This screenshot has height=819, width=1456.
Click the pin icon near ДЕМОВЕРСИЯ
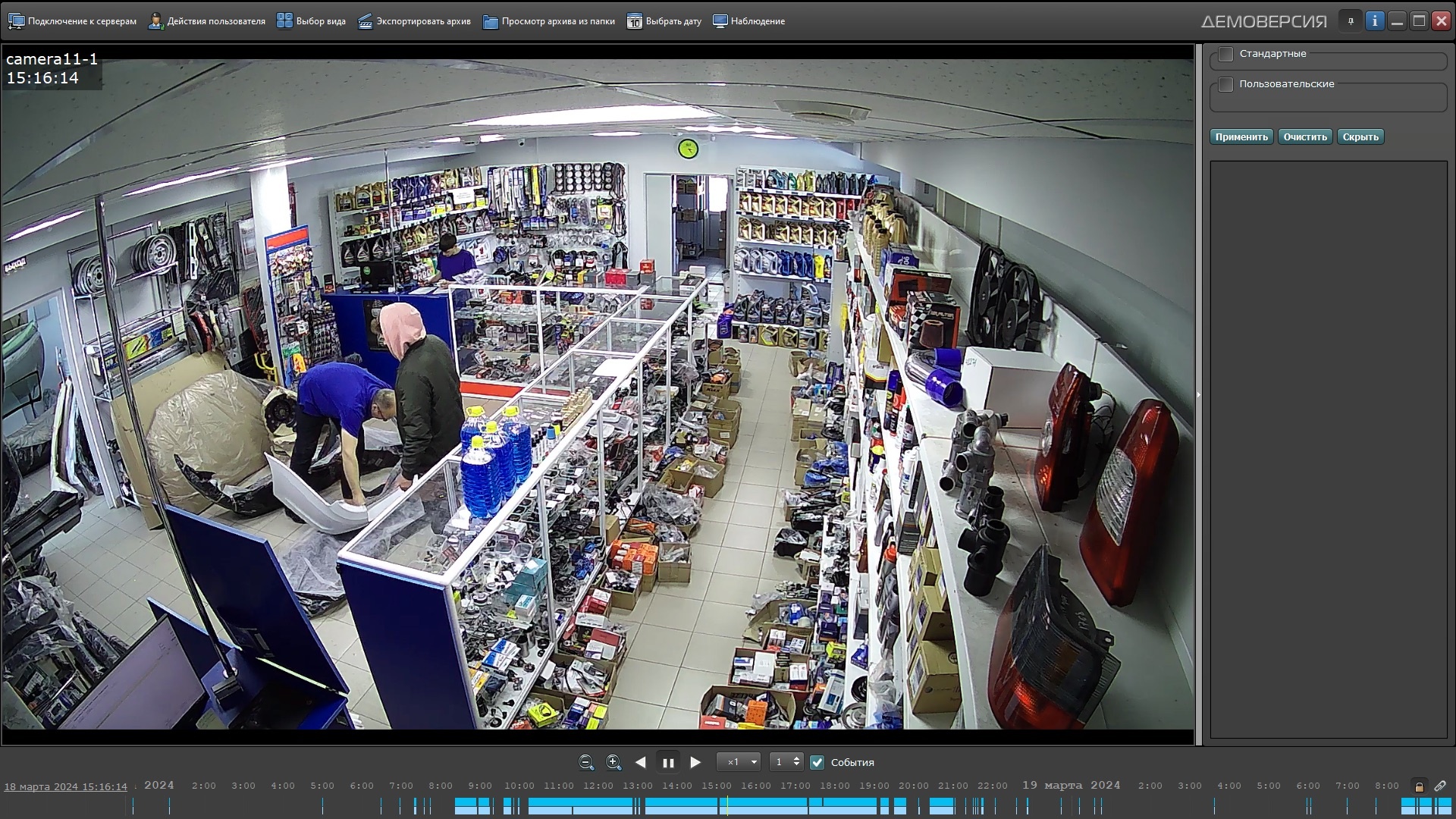[x=1351, y=21]
